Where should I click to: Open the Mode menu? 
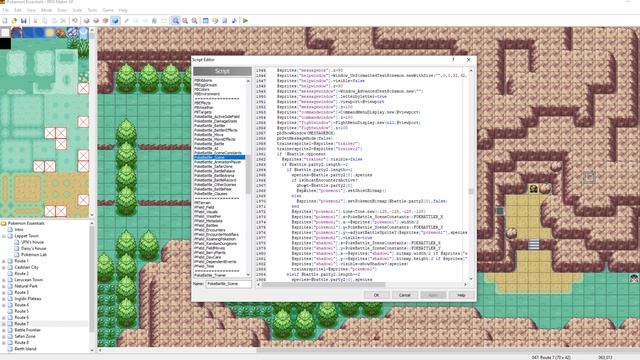pyautogui.click(x=47, y=10)
